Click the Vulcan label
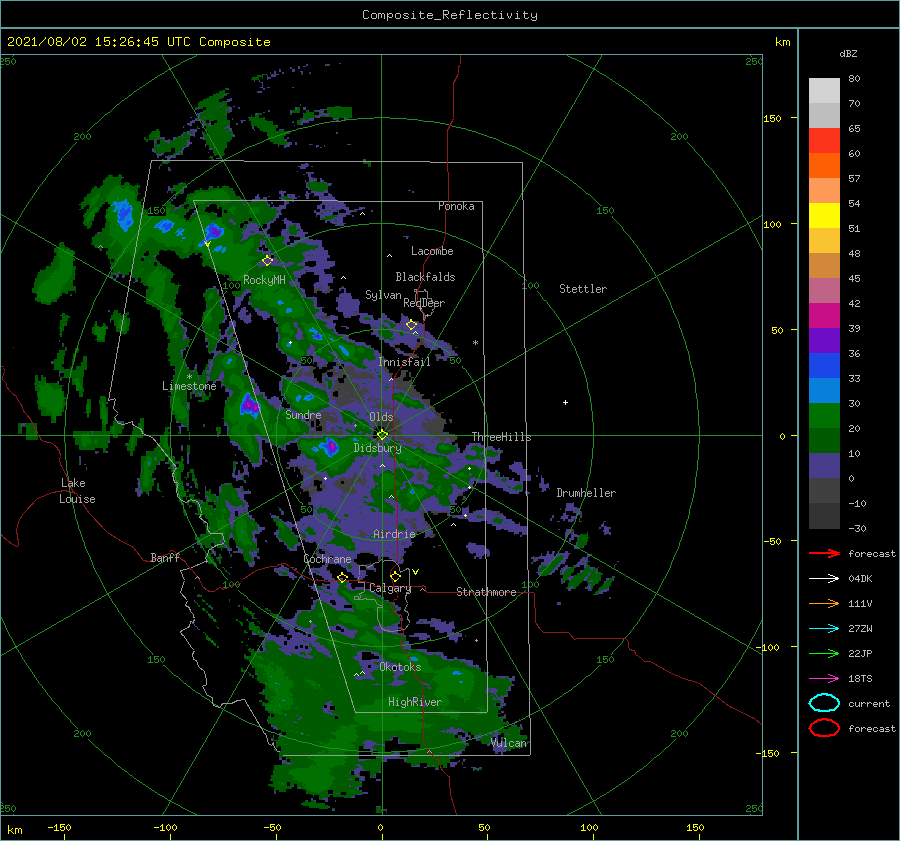The height and width of the screenshot is (841, 900). click(x=509, y=743)
